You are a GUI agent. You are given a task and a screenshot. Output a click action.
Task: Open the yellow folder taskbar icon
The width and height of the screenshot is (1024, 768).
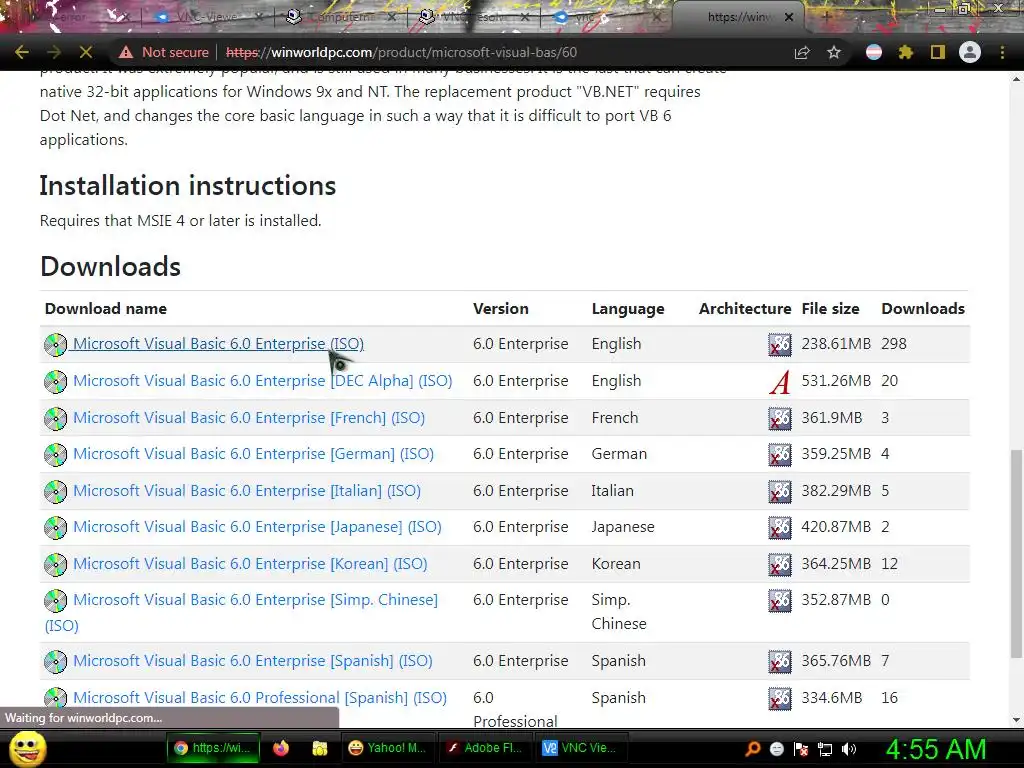tap(319, 748)
